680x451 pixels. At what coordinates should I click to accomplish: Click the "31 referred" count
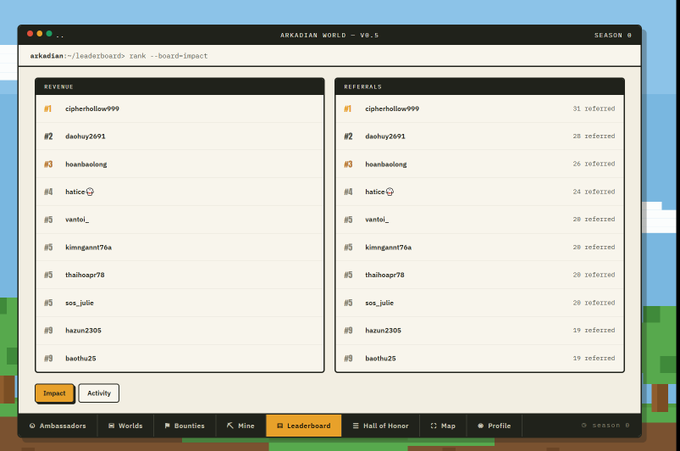(594, 109)
